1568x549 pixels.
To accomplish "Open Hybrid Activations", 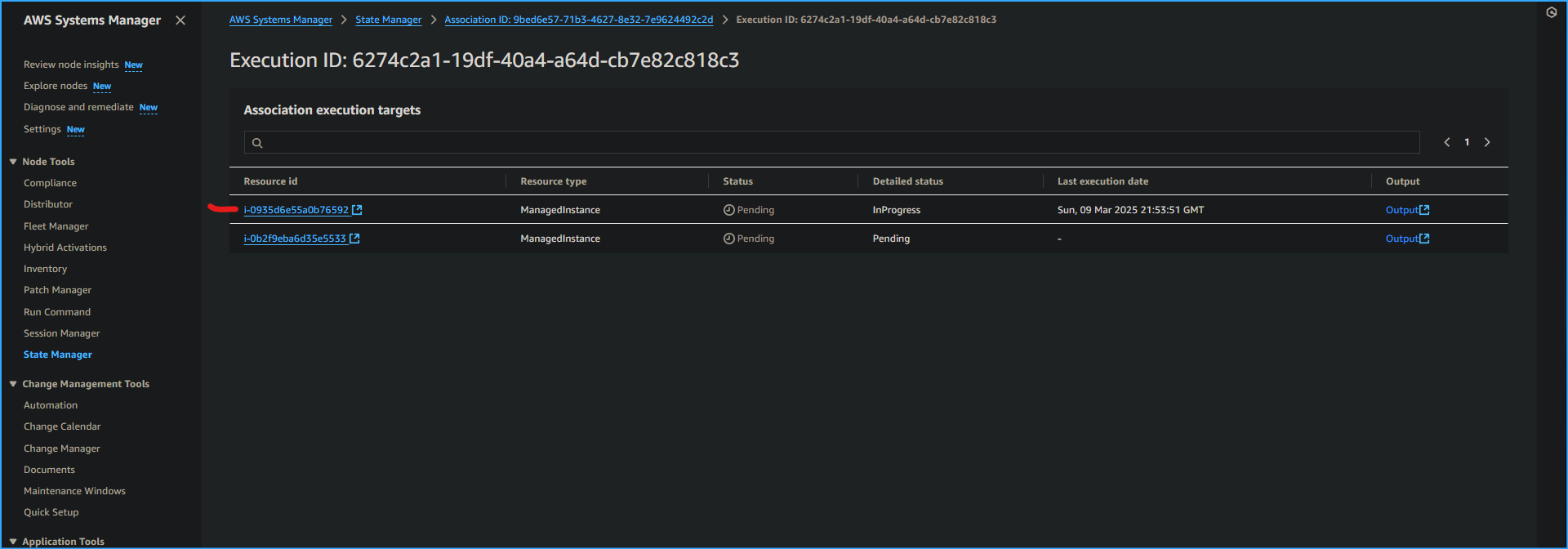I will [x=65, y=248].
